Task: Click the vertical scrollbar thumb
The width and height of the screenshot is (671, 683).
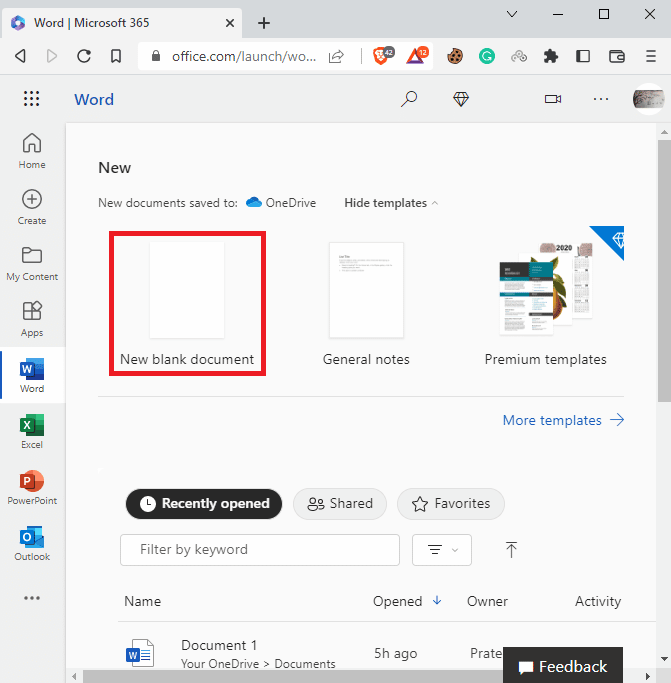Action: pyautogui.click(x=664, y=270)
